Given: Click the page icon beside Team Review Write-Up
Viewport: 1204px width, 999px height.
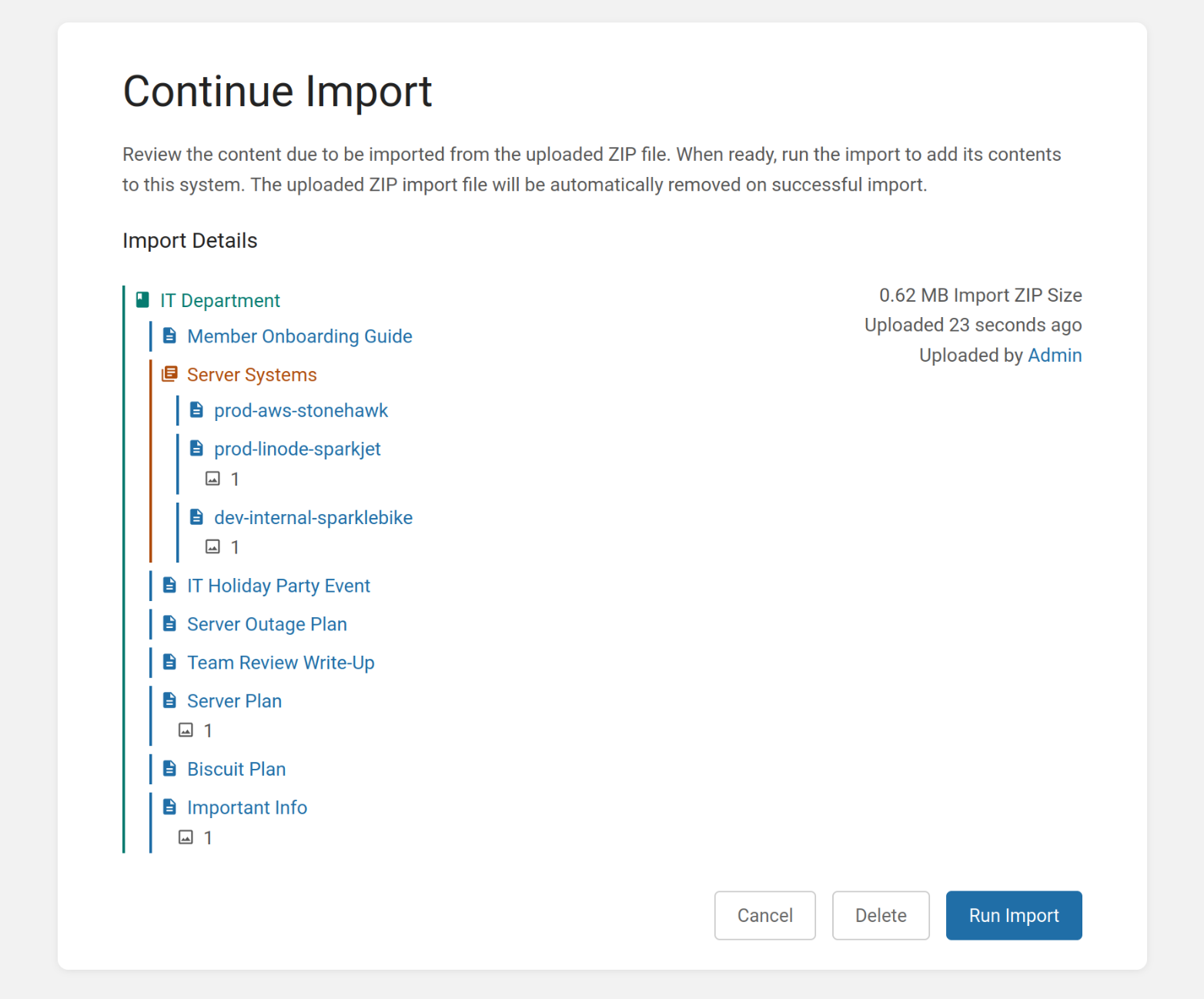Looking at the screenshot, I should click(169, 662).
